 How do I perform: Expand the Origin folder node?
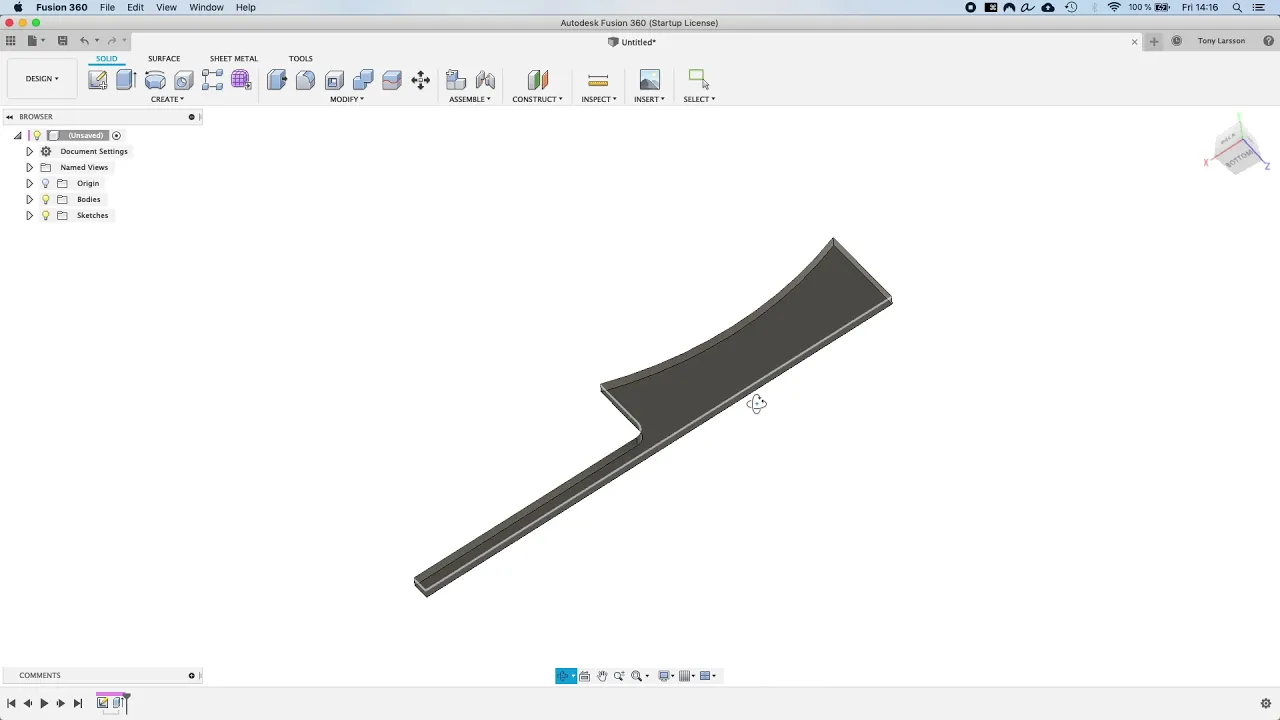click(x=29, y=183)
